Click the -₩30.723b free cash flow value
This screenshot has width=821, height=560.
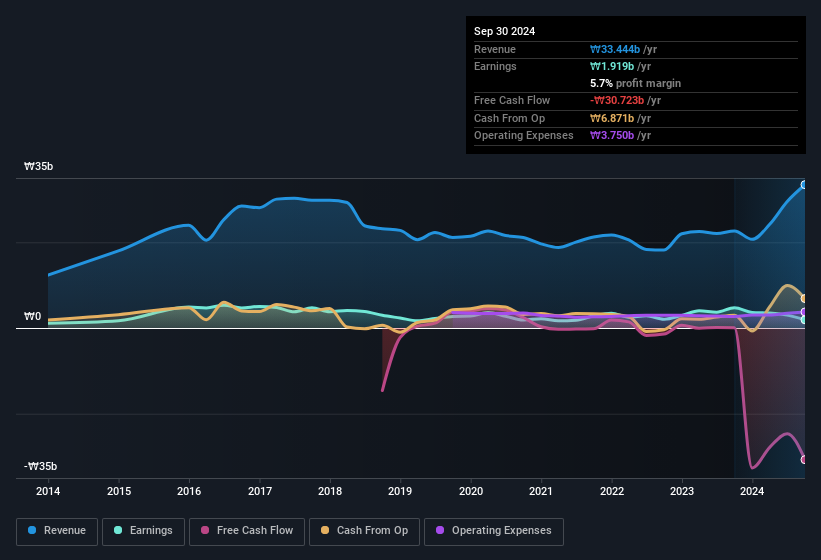pos(617,100)
